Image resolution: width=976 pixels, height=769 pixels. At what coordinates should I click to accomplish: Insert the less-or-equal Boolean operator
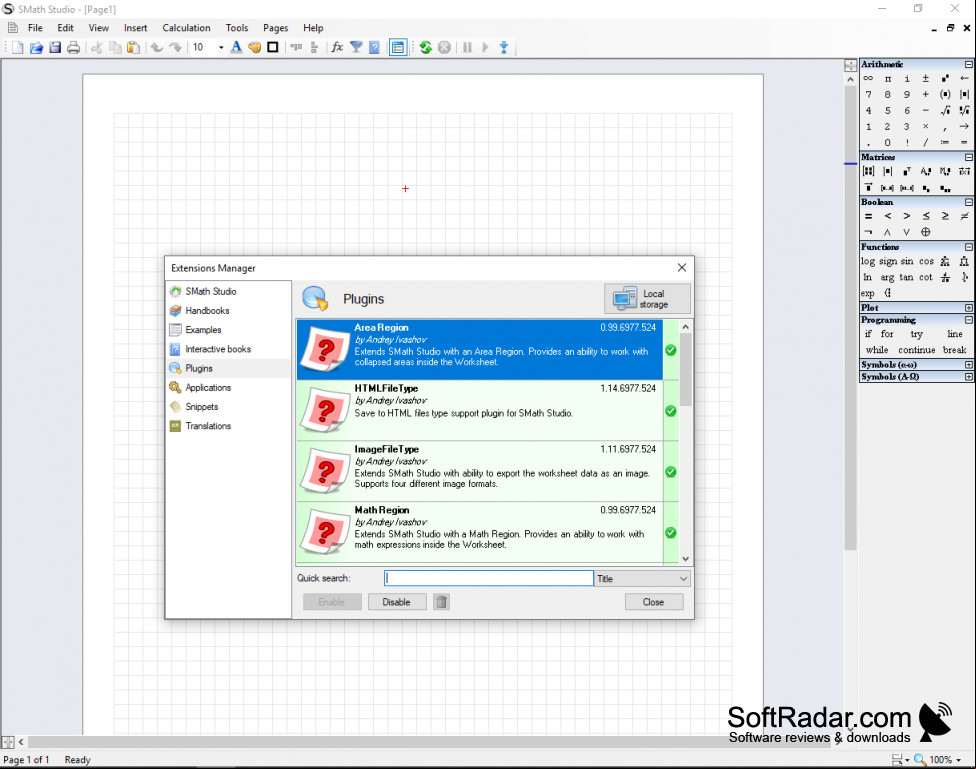(926, 216)
